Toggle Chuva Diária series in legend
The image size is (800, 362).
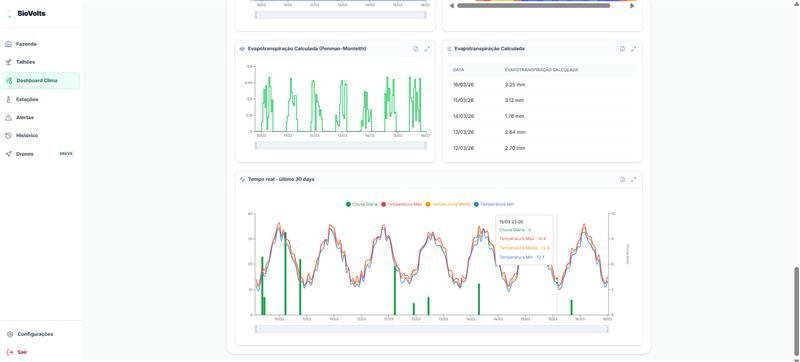362,204
